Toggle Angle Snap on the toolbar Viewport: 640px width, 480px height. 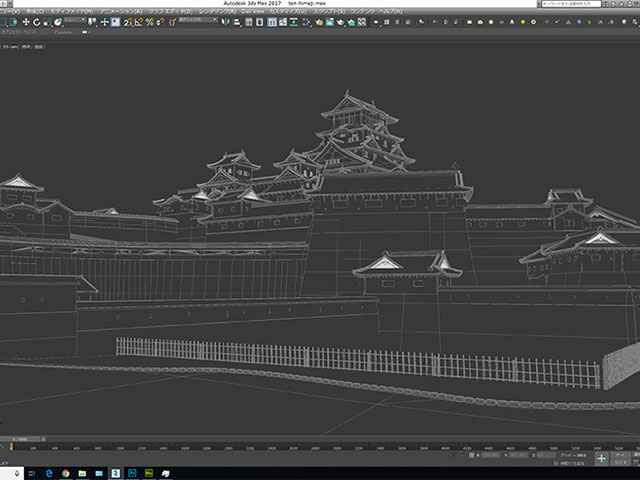pos(139,21)
